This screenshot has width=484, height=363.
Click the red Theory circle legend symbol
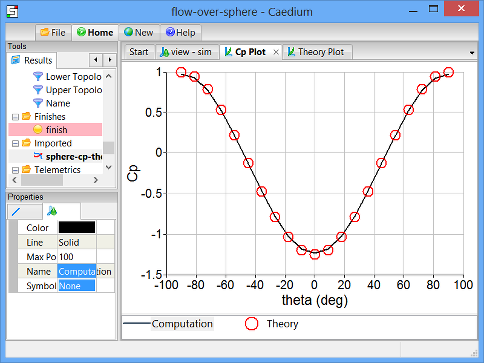pos(251,324)
